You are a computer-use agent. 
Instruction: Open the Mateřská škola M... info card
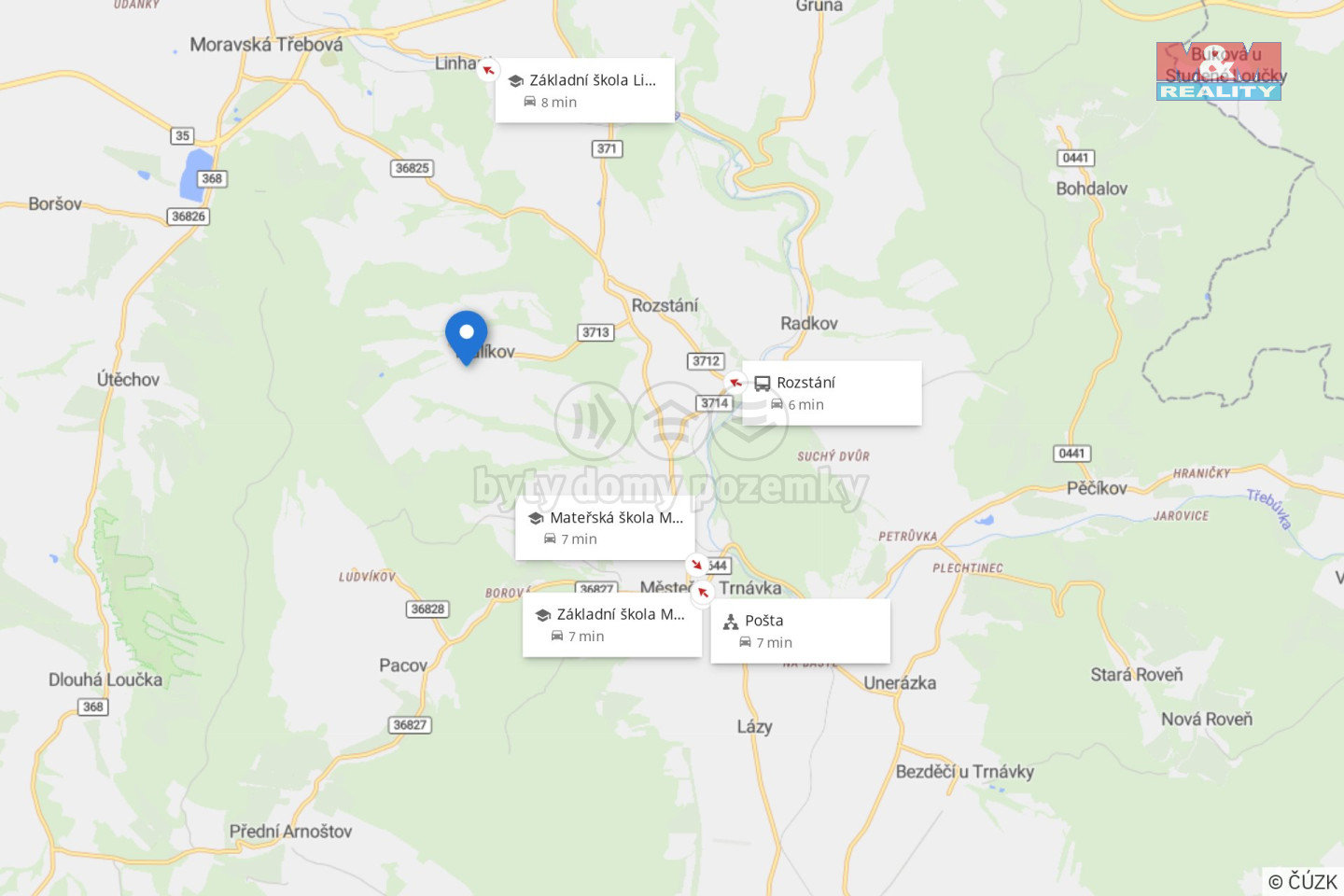point(605,528)
